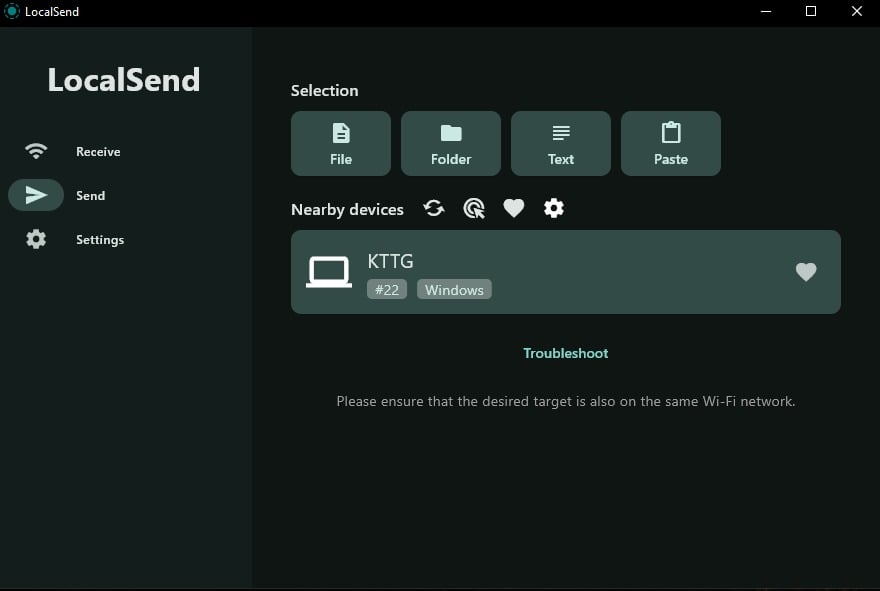Click the Selection heading
The width and height of the screenshot is (880, 591).
(x=324, y=90)
